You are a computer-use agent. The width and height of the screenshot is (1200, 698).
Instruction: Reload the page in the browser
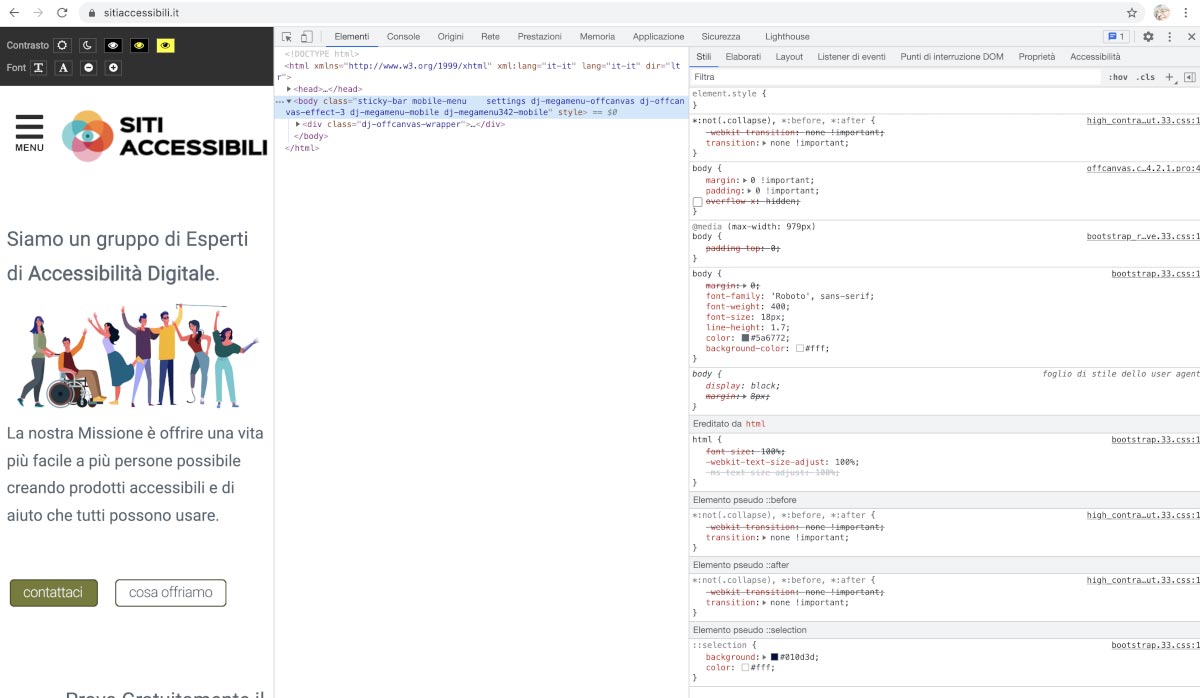[62, 13]
